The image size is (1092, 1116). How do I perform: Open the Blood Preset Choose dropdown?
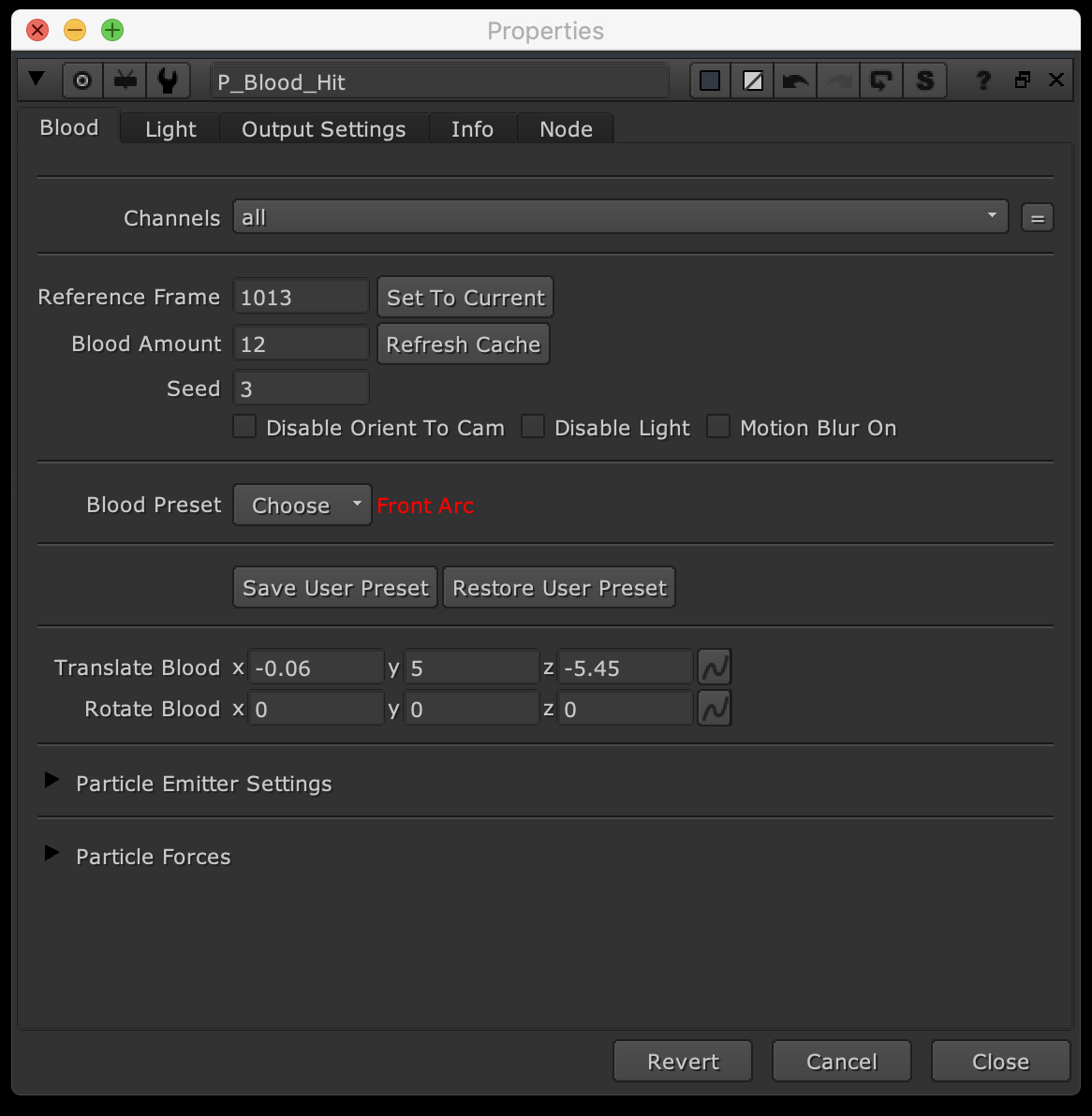pos(302,506)
